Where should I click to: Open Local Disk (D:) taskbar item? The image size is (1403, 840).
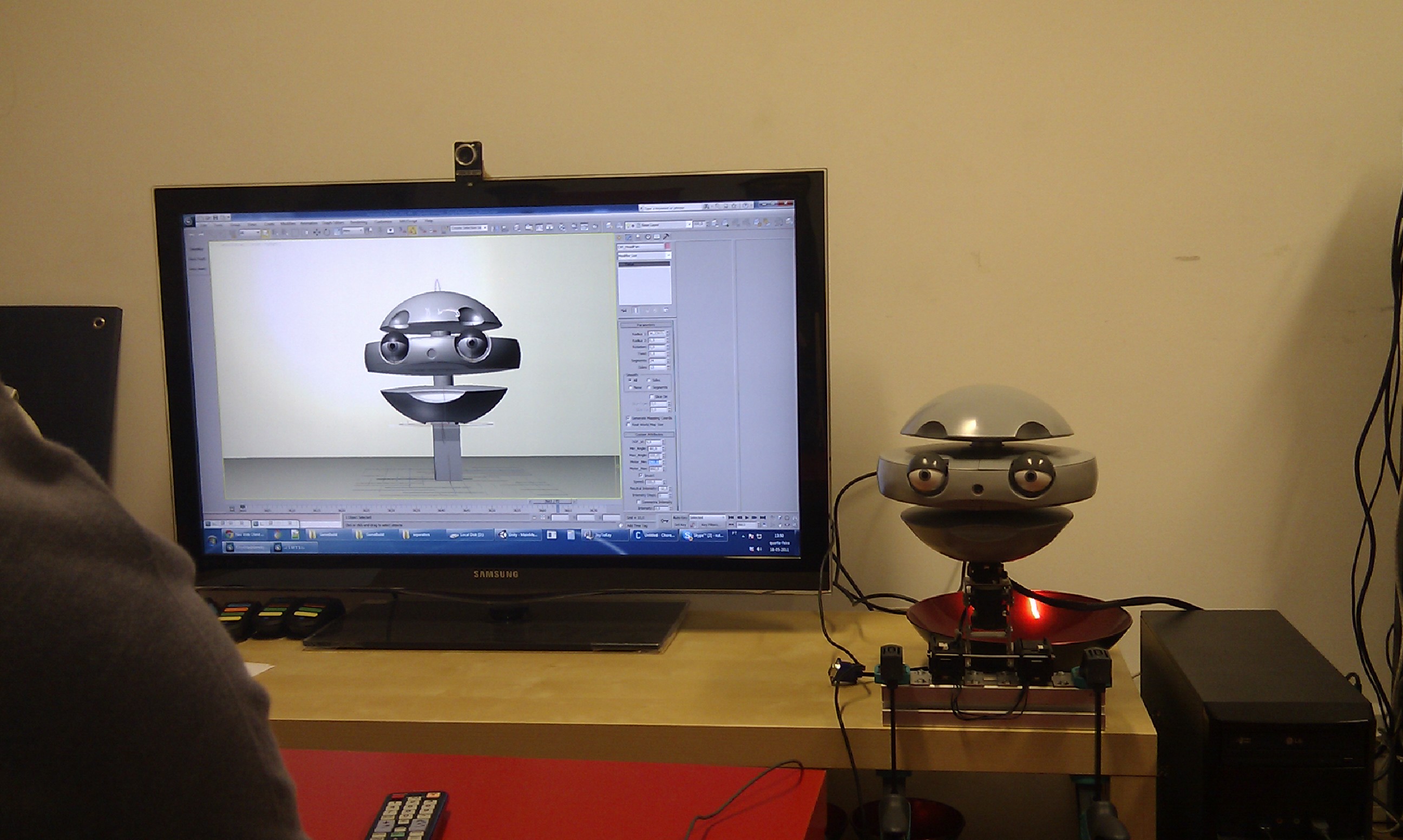click(x=470, y=534)
